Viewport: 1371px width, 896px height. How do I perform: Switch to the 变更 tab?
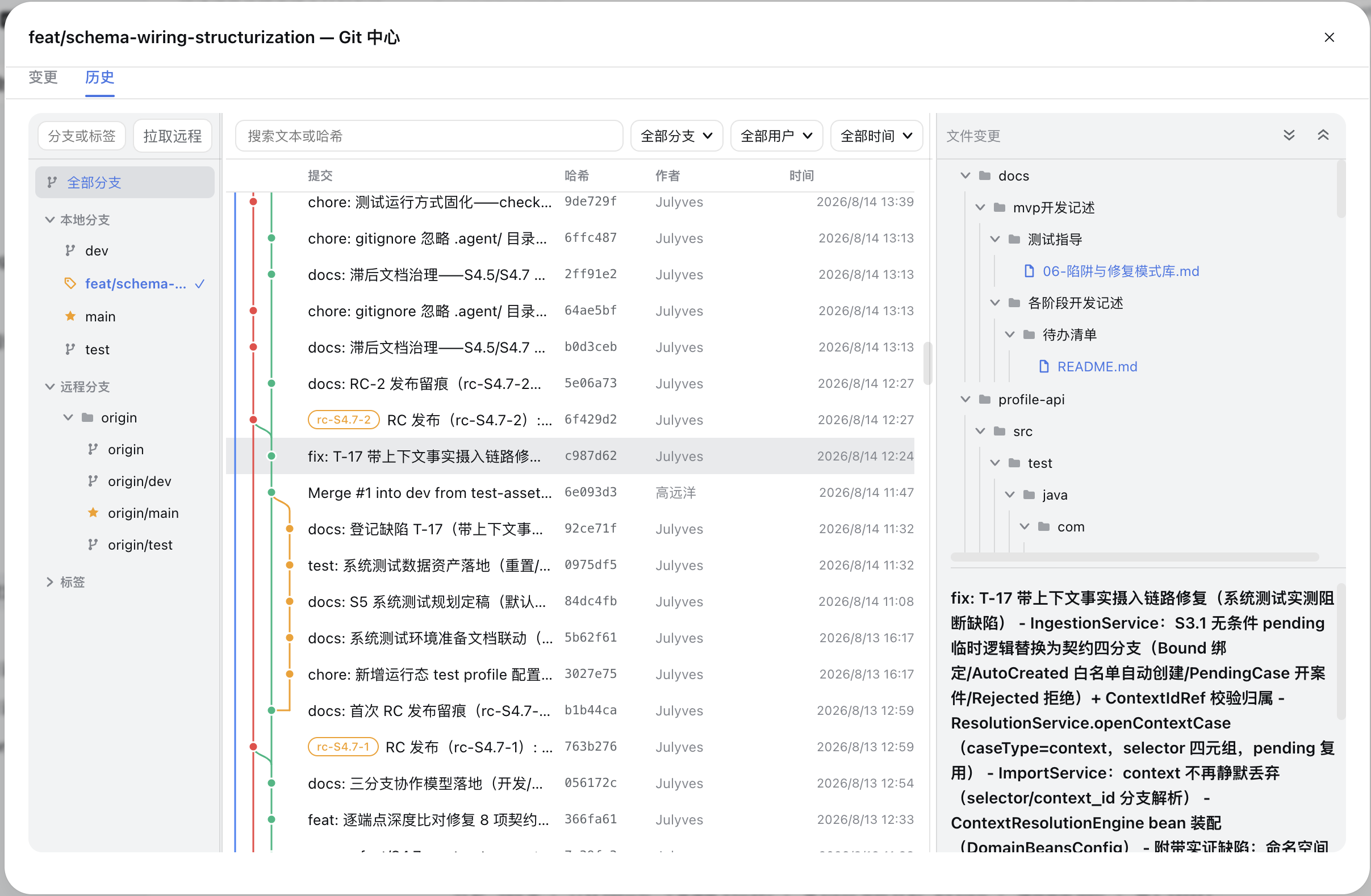(x=43, y=78)
